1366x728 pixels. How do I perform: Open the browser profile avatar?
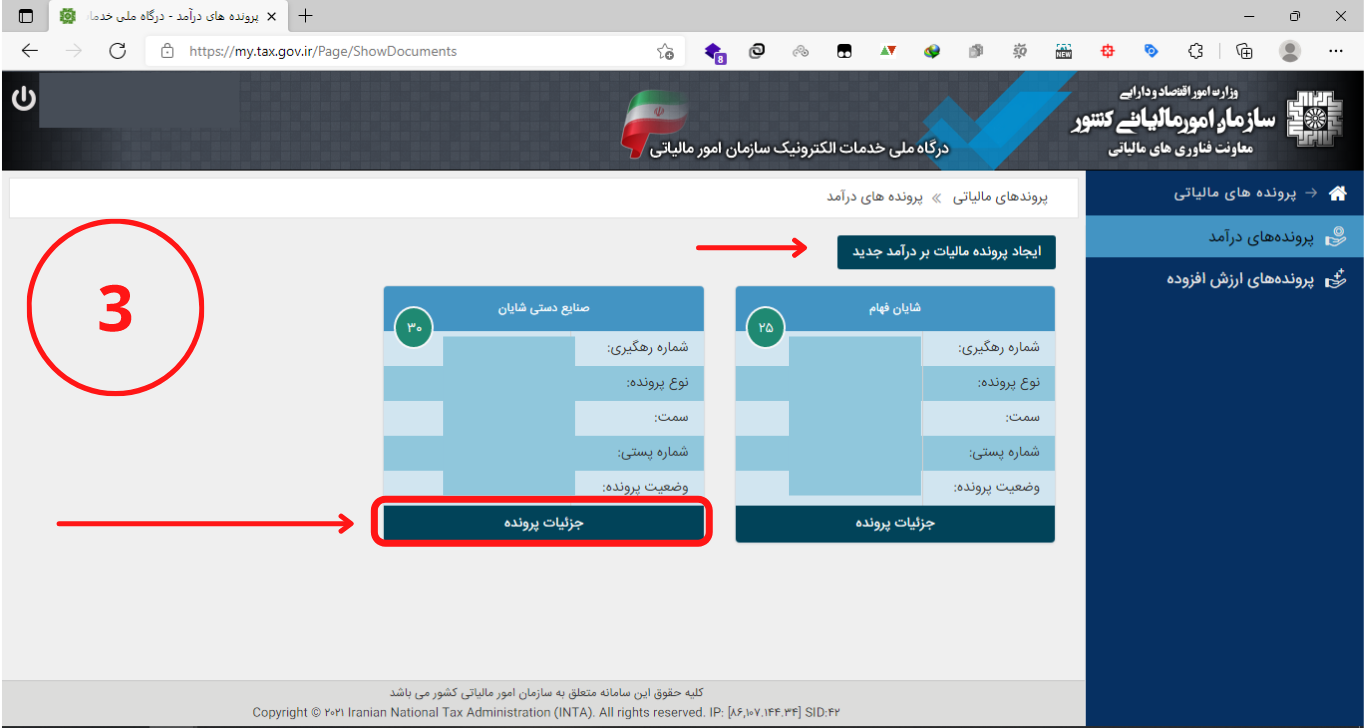pos(1290,51)
